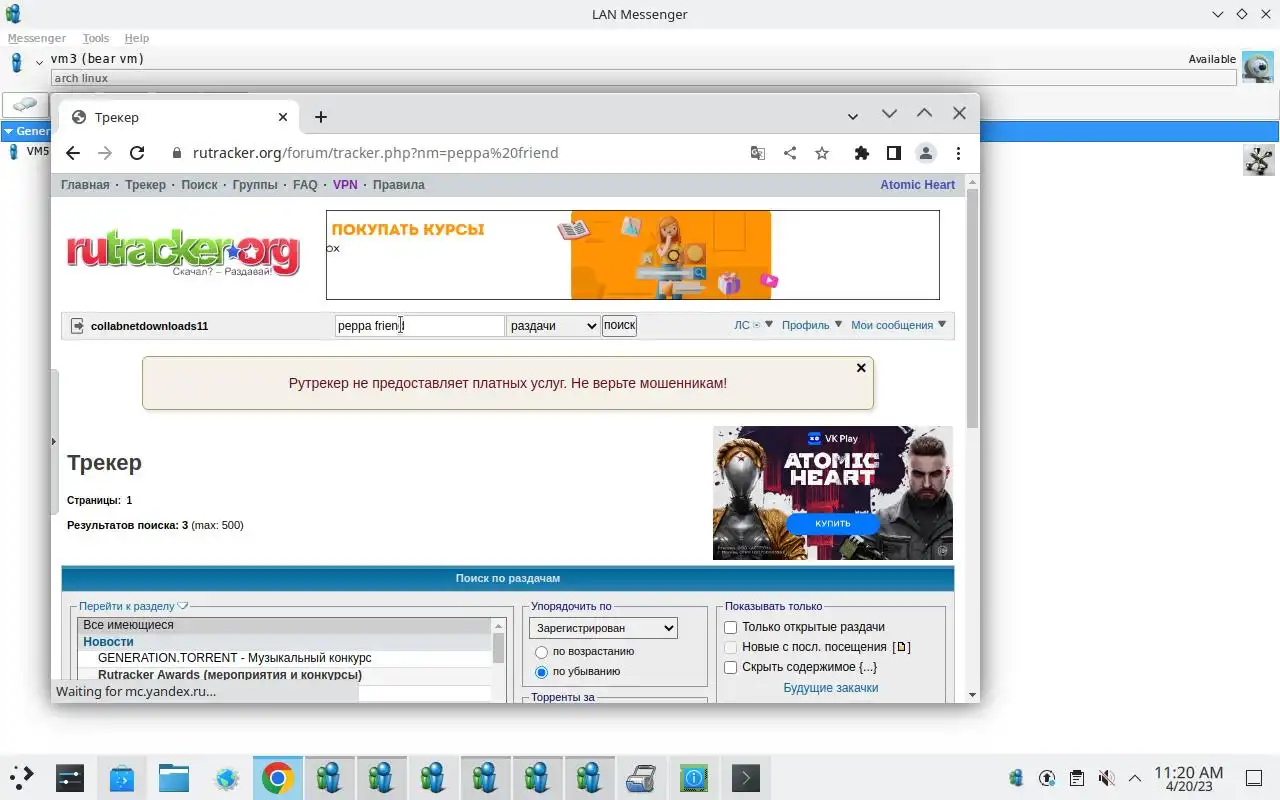Viewport: 1280px width, 800px height.
Task: Open Поиск in the site navigation
Action: tap(199, 185)
